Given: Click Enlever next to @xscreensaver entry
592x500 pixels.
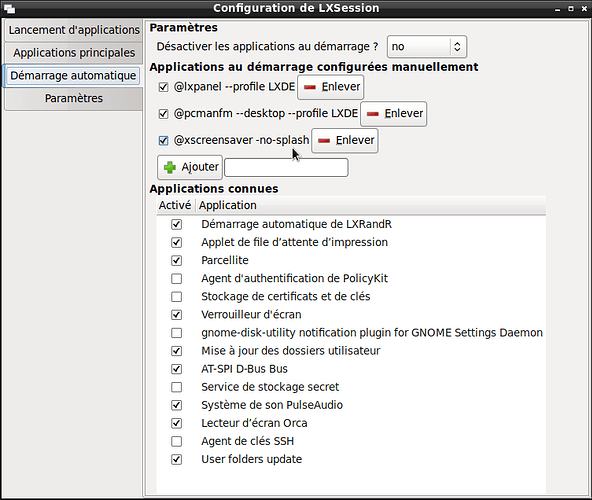Looking at the screenshot, I should click(x=345, y=140).
